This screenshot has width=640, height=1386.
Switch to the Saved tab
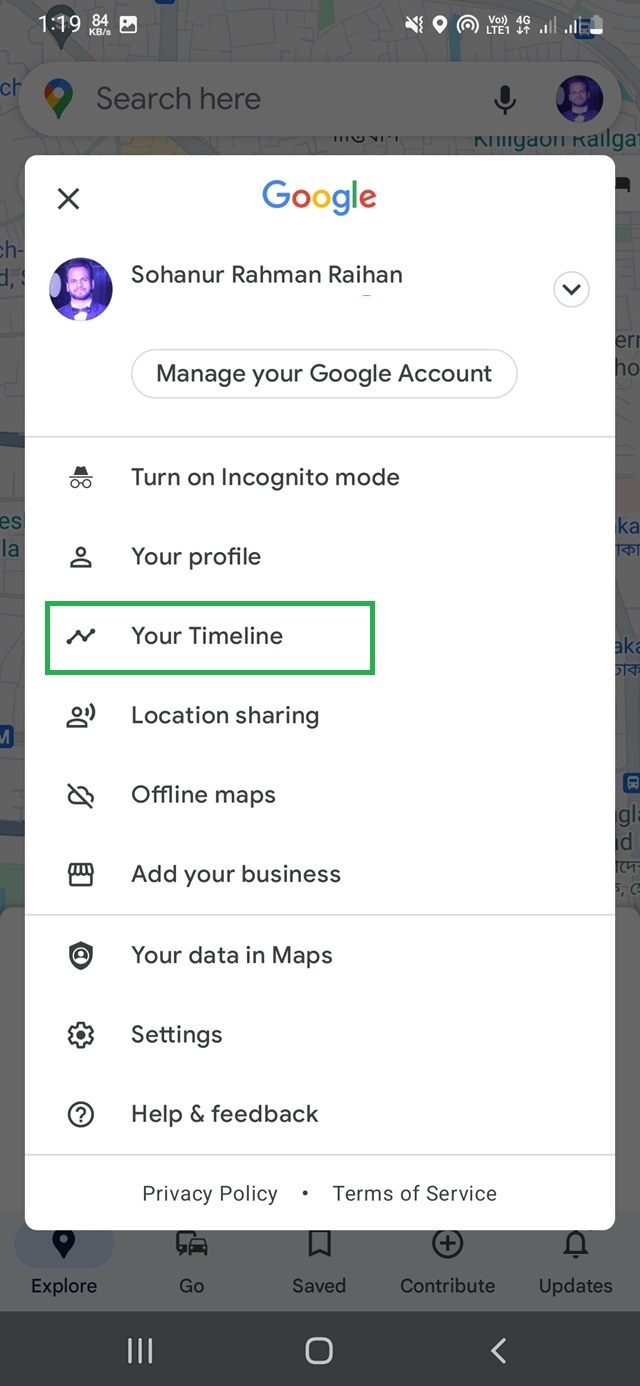click(319, 1261)
